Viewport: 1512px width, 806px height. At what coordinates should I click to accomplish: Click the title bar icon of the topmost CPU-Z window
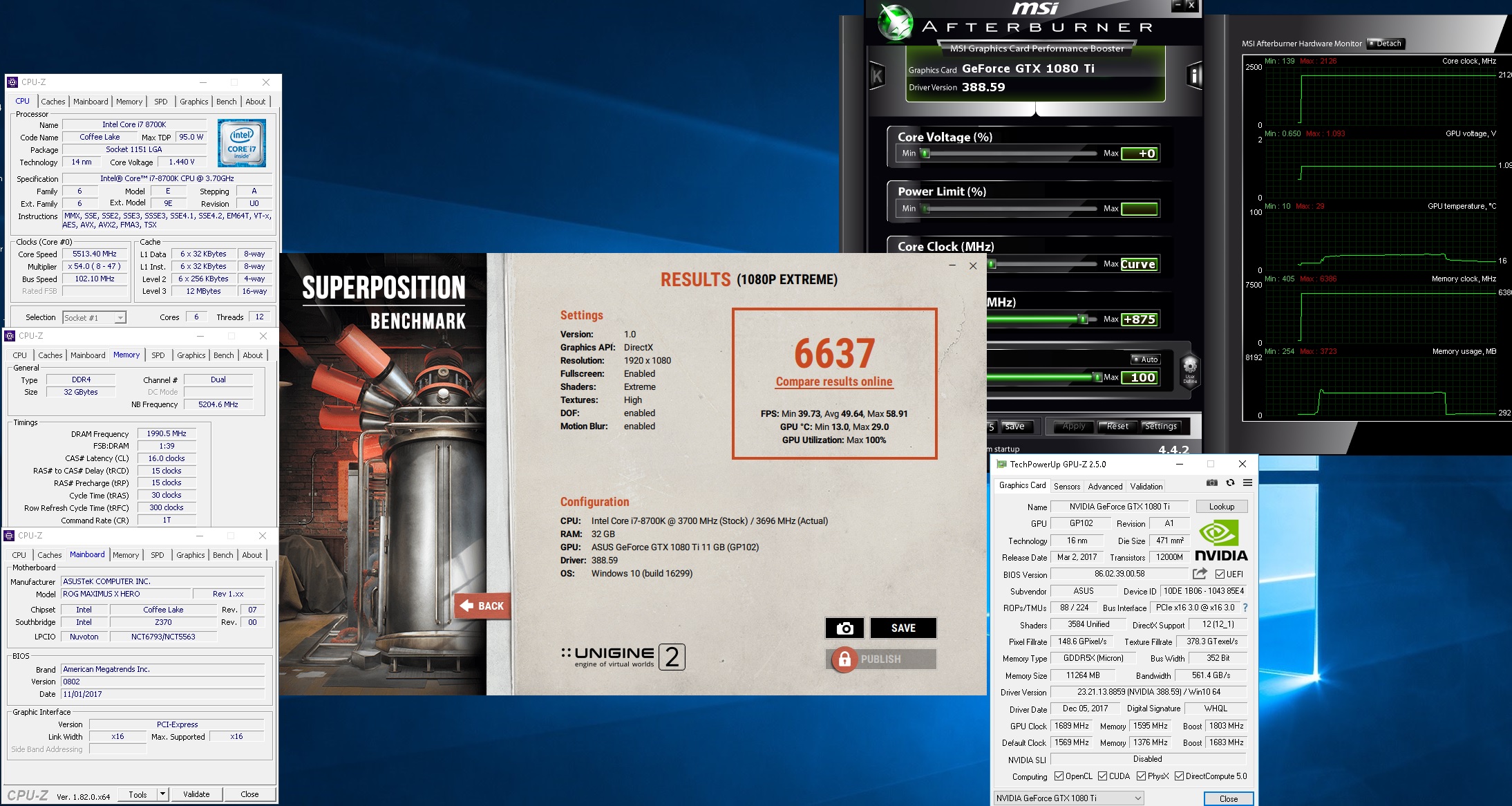(x=12, y=82)
